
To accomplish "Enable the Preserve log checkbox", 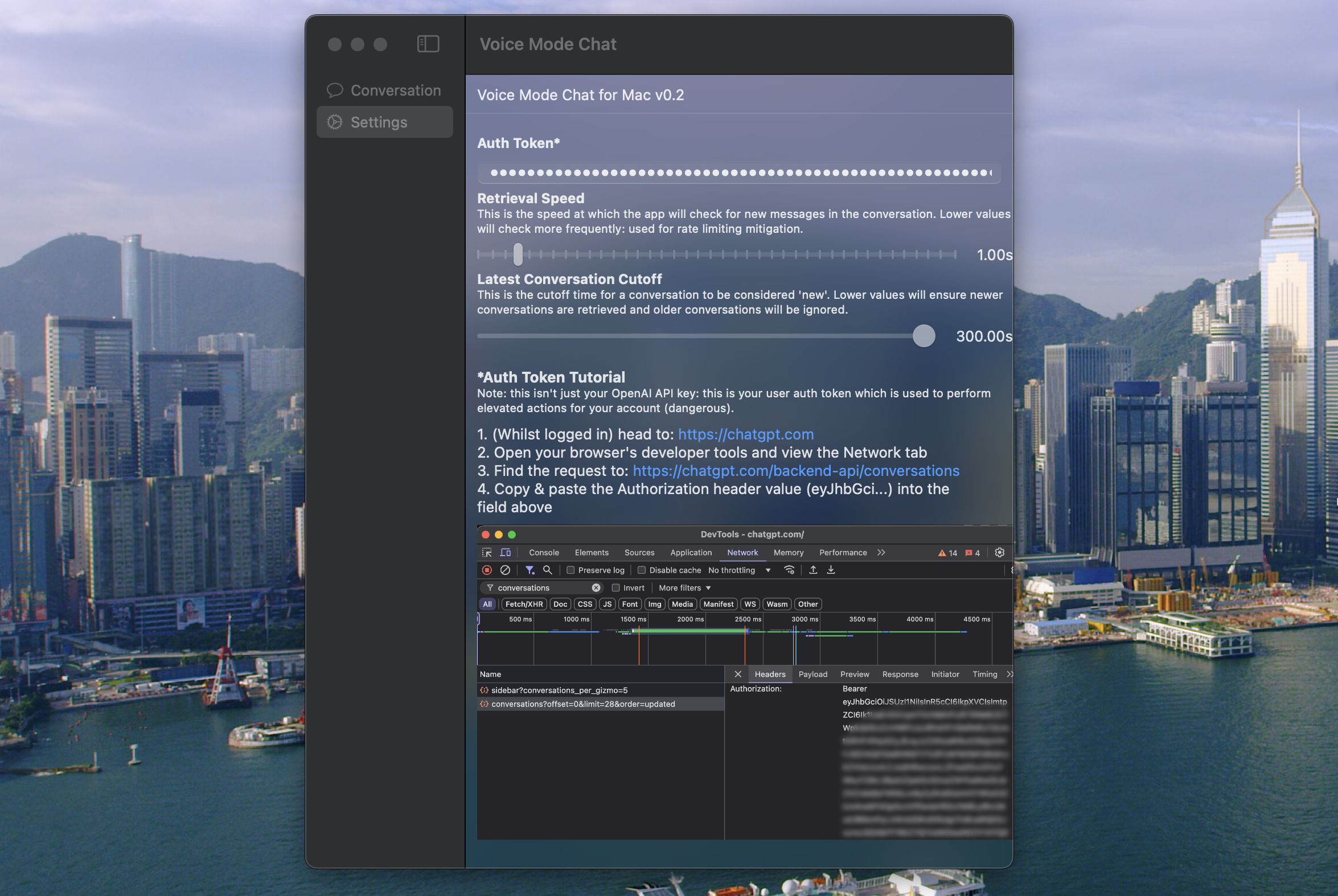I will pyautogui.click(x=571, y=570).
